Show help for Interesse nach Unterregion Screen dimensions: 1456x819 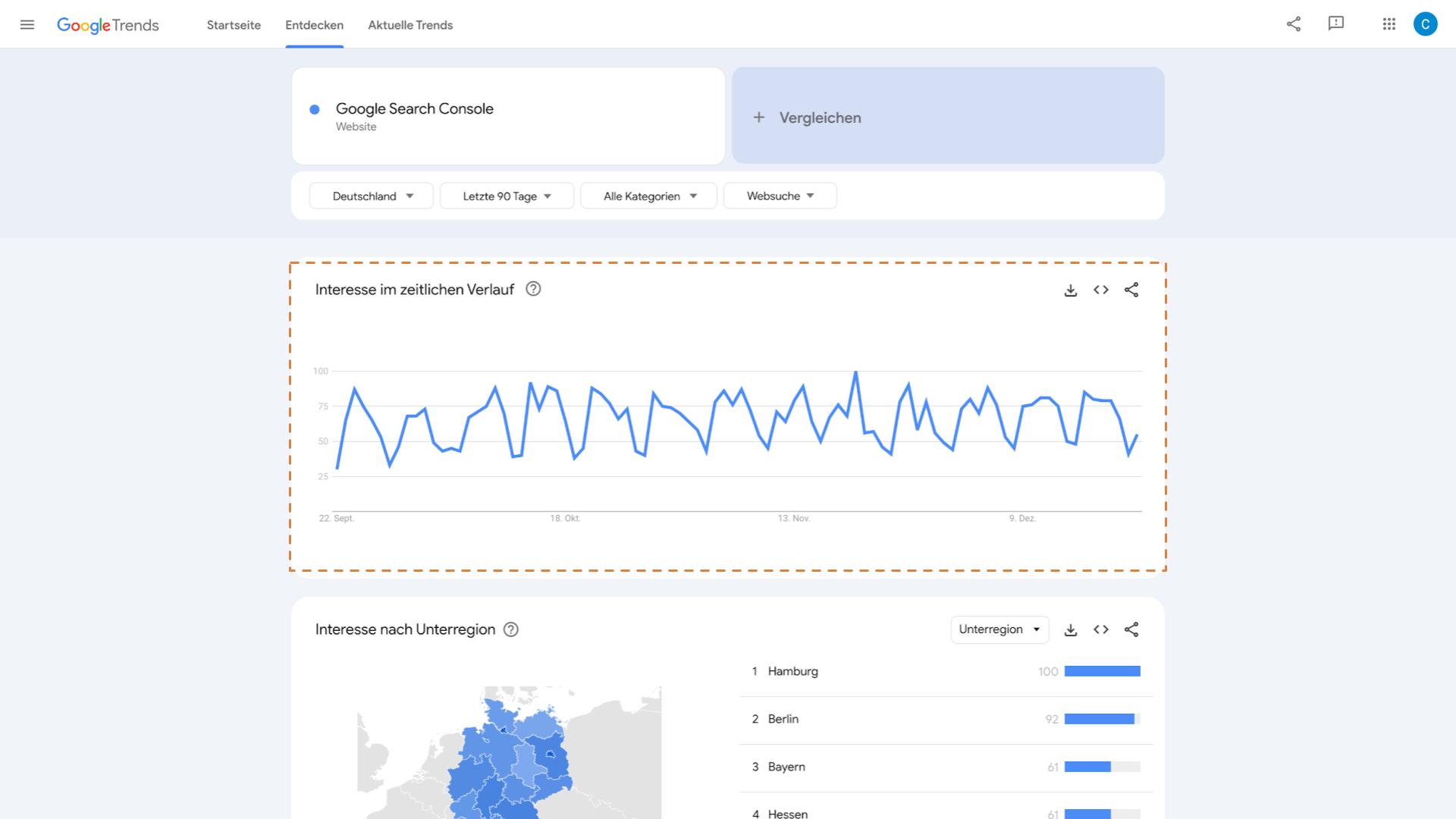[511, 629]
